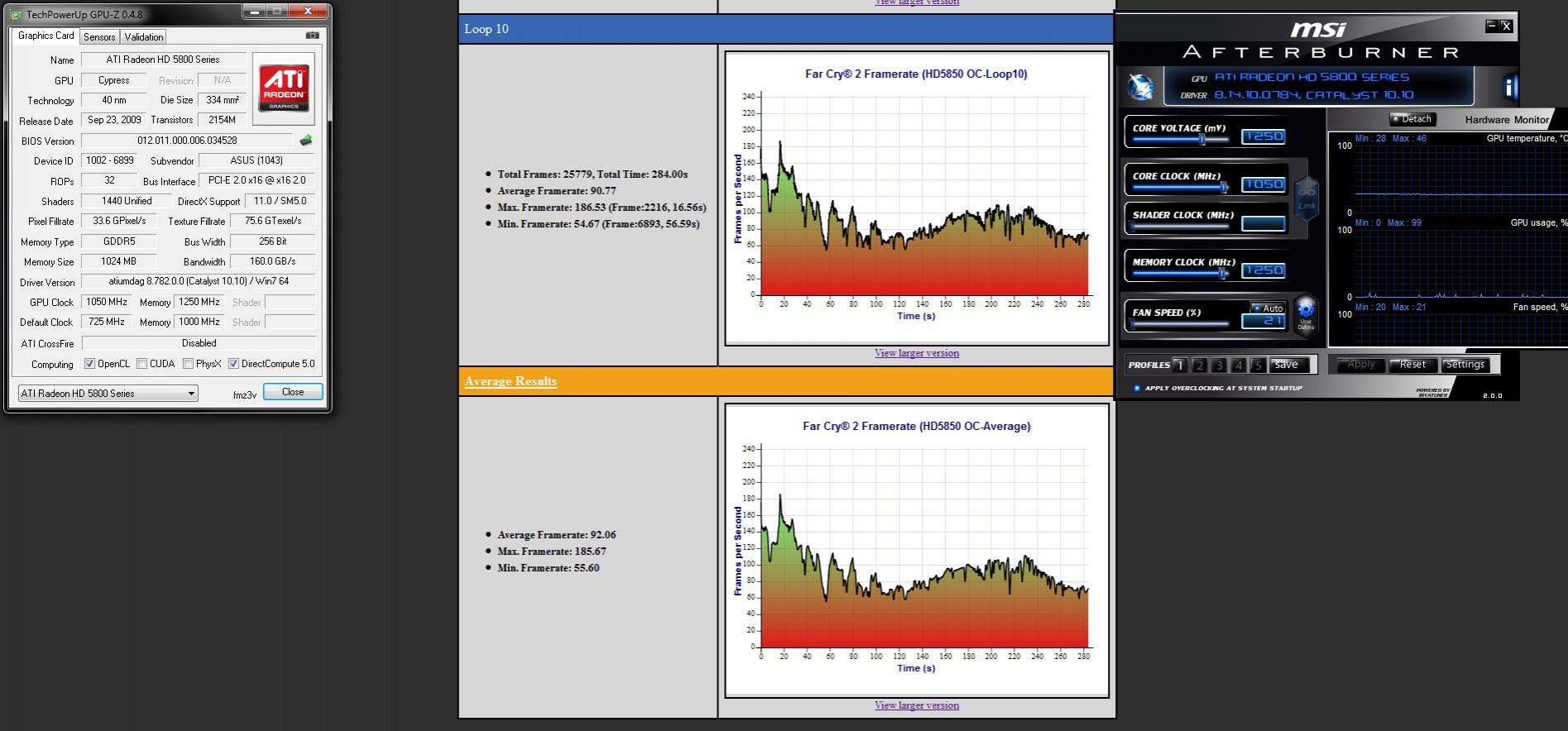Click the Fan Speed slider track

click(x=1182, y=323)
